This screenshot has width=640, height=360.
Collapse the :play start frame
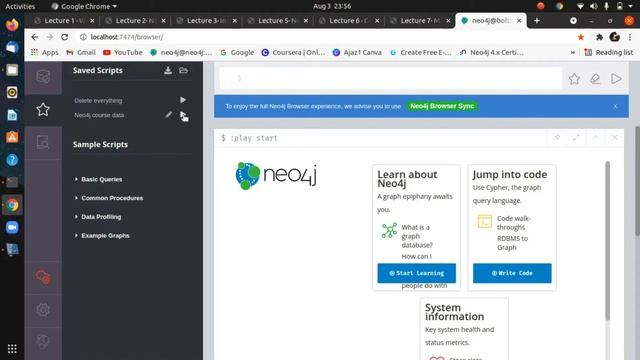pos(595,138)
